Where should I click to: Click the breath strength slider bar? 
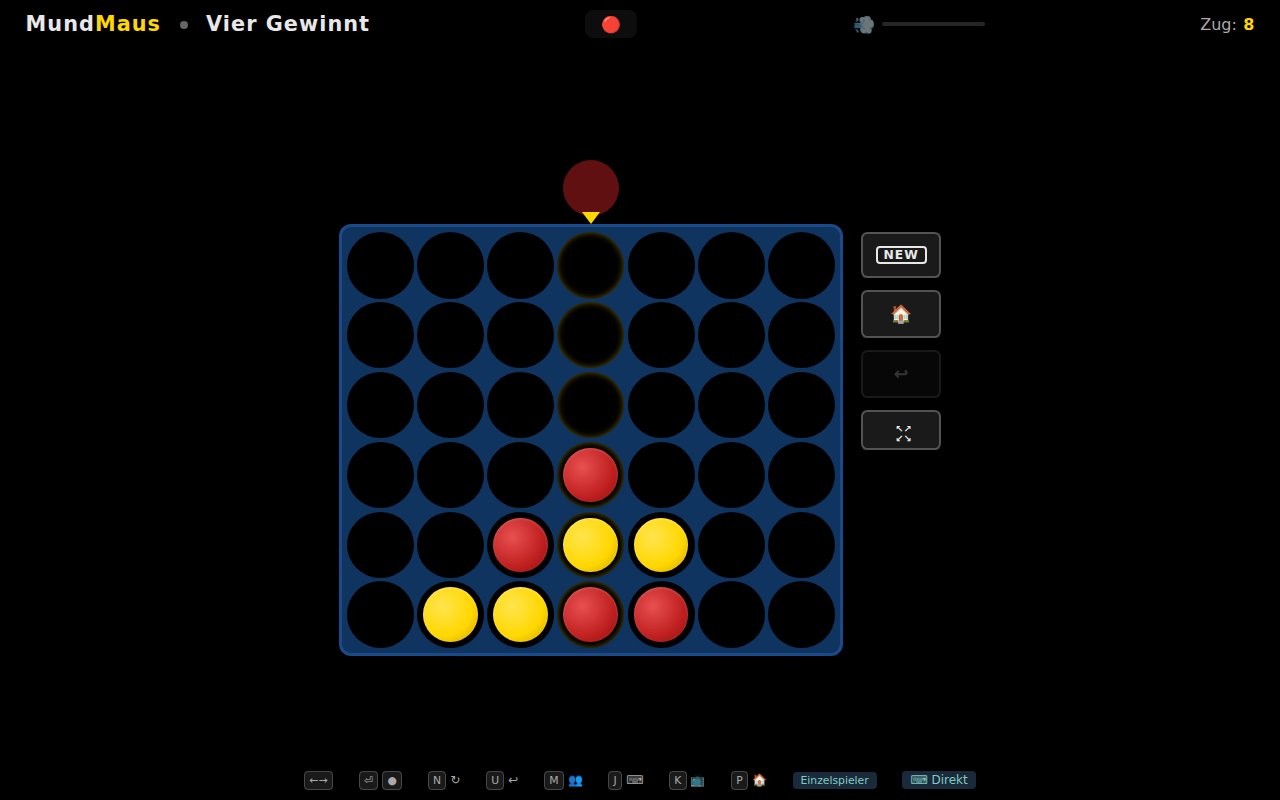933,23
